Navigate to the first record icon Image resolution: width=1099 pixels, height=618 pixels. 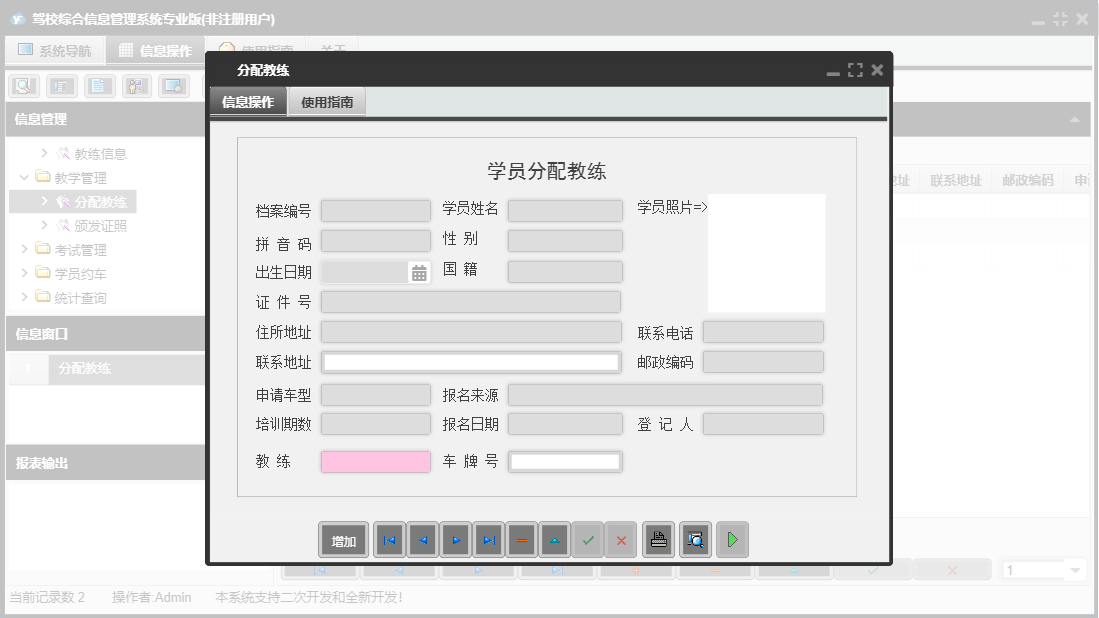pyautogui.click(x=389, y=539)
